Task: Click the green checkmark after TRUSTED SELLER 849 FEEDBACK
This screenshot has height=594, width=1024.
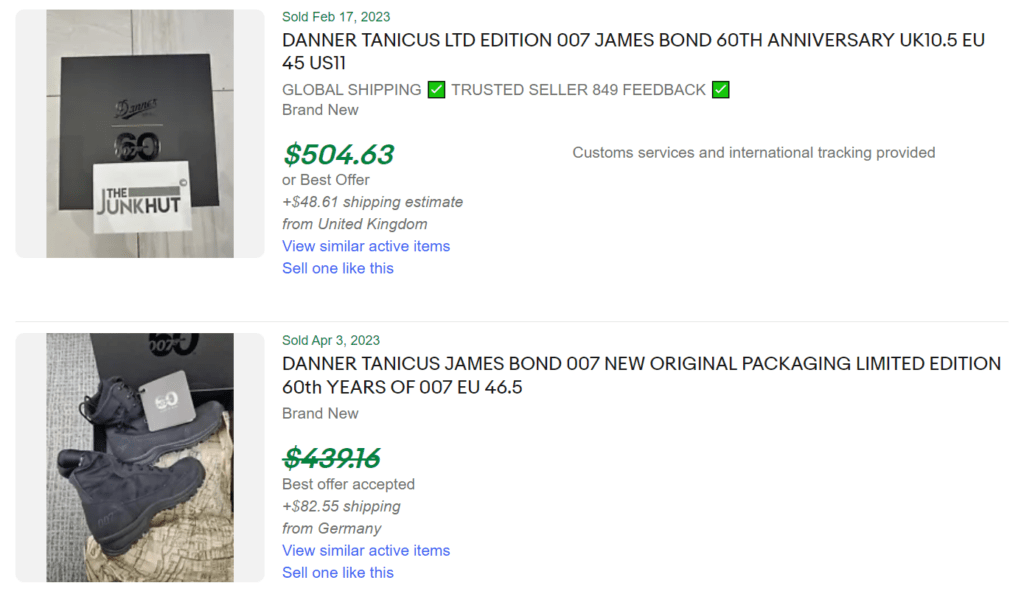Action: 721,89
